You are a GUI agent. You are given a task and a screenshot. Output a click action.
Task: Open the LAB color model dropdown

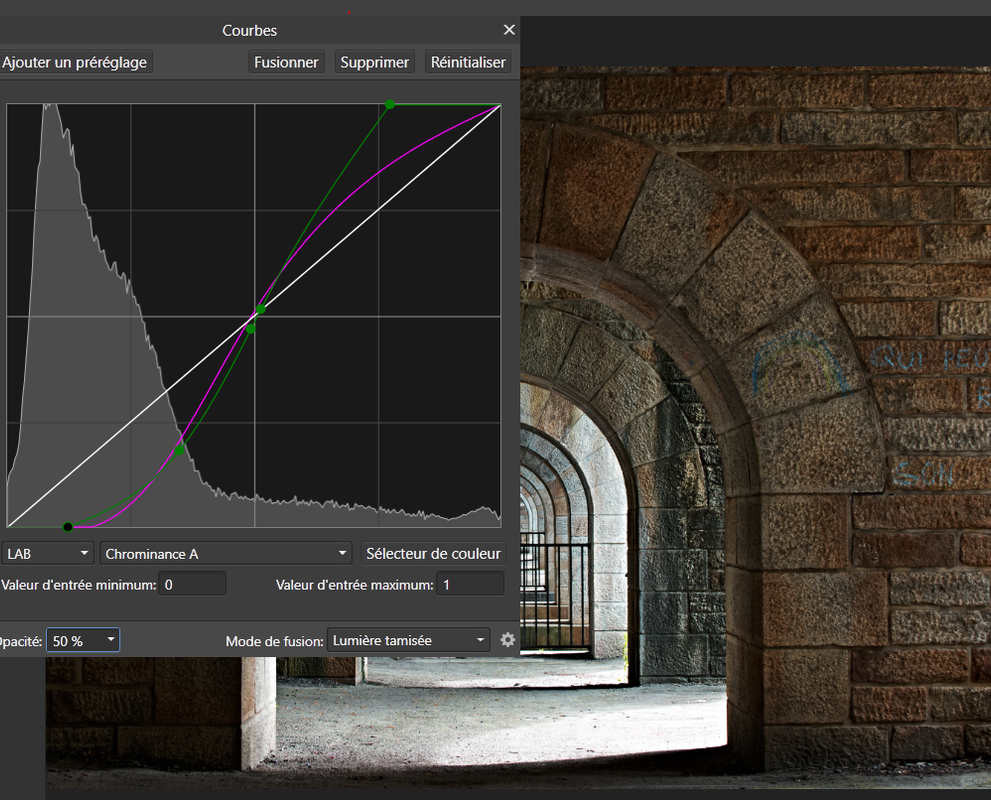(47, 554)
